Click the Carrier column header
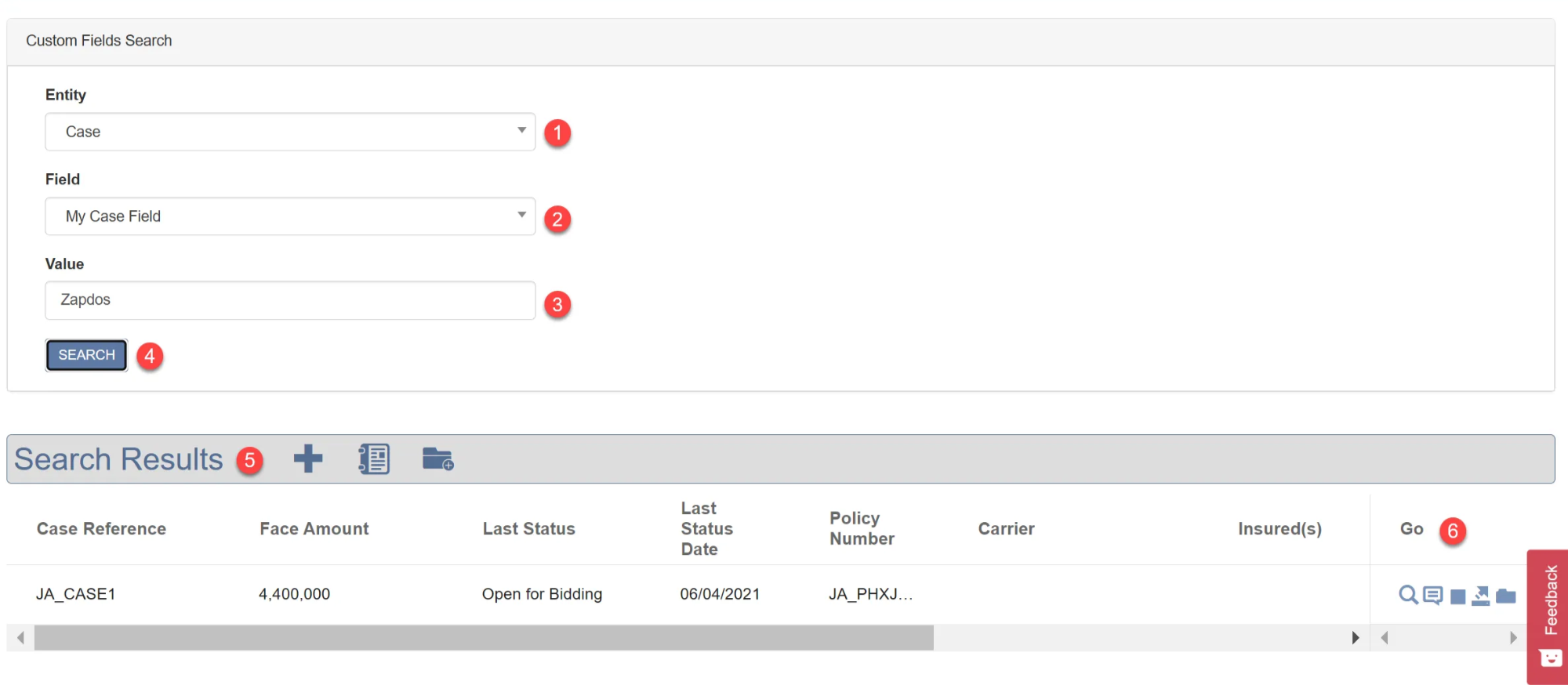 [1006, 529]
